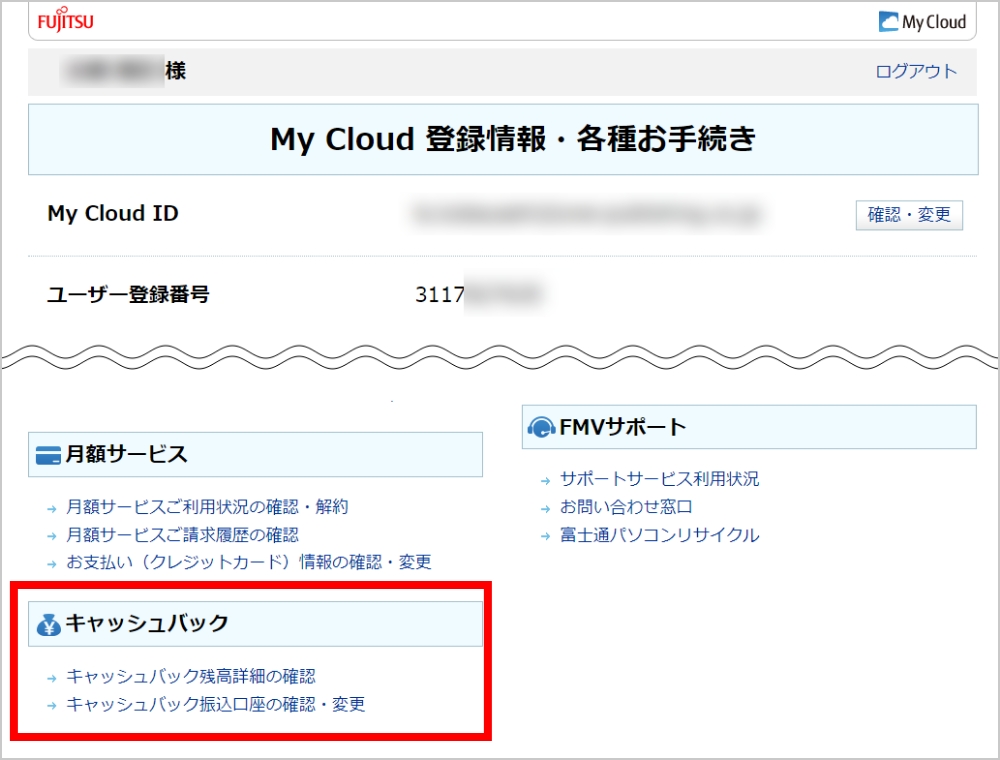
Task: Click the headset icon beside FMVサポート
Action: [541, 428]
